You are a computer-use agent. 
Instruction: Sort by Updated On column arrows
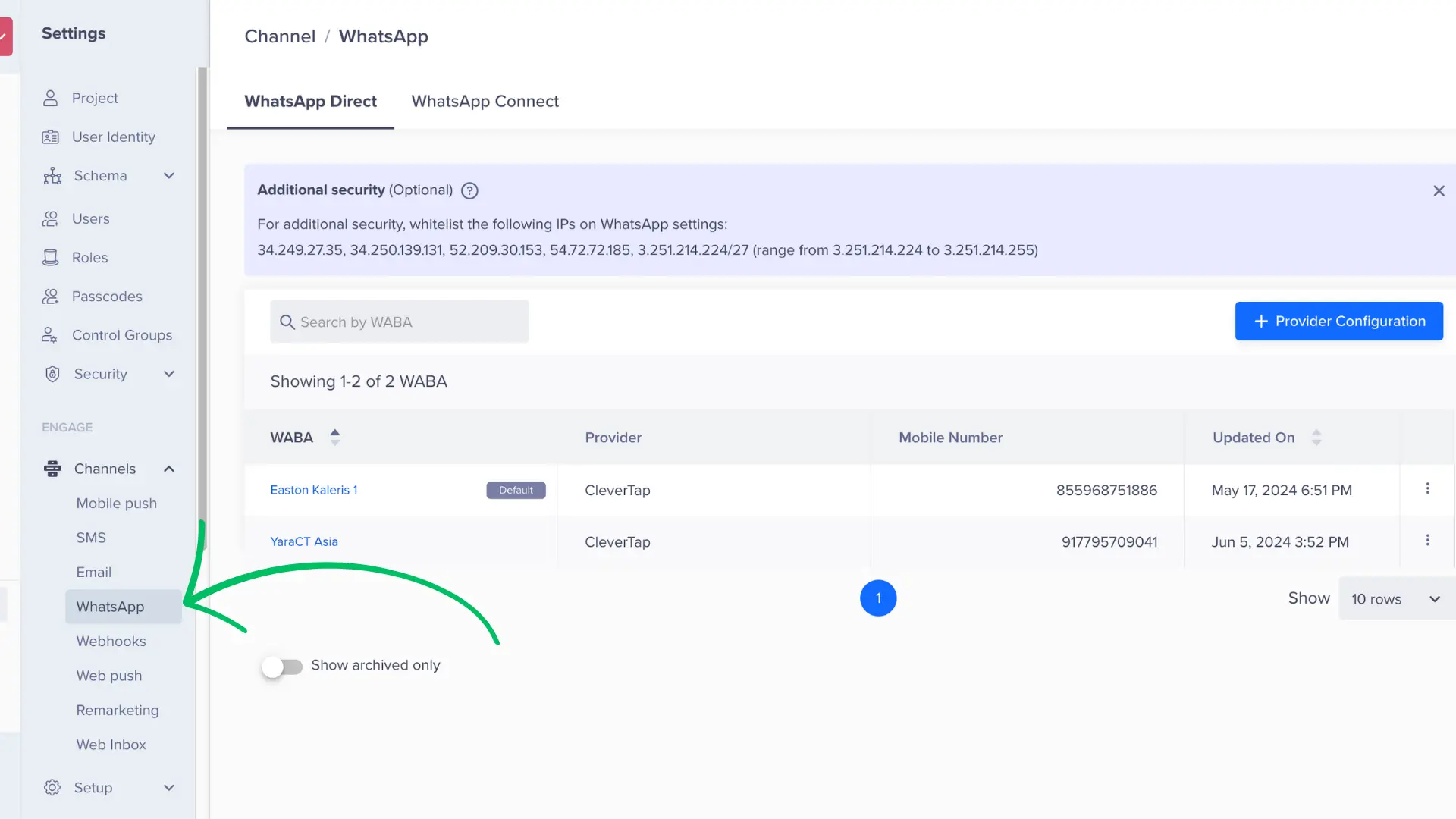point(1316,438)
